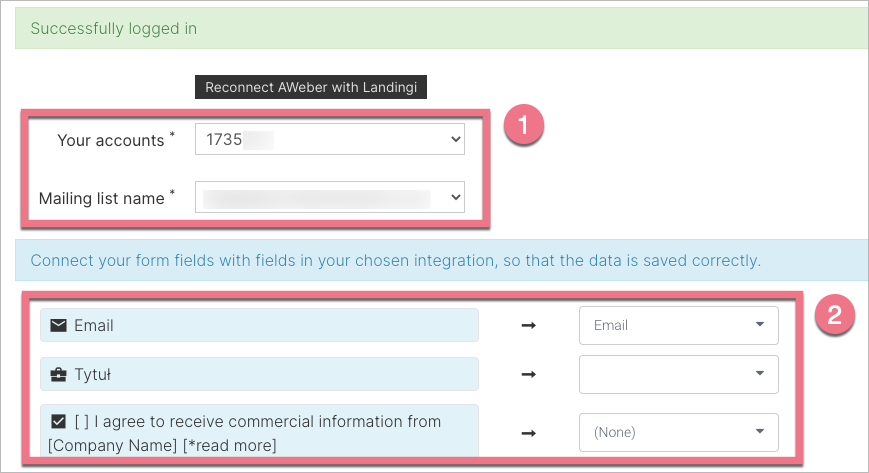
Task: Click Reconnect AWeber with Landingi button
Action: click(310, 87)
